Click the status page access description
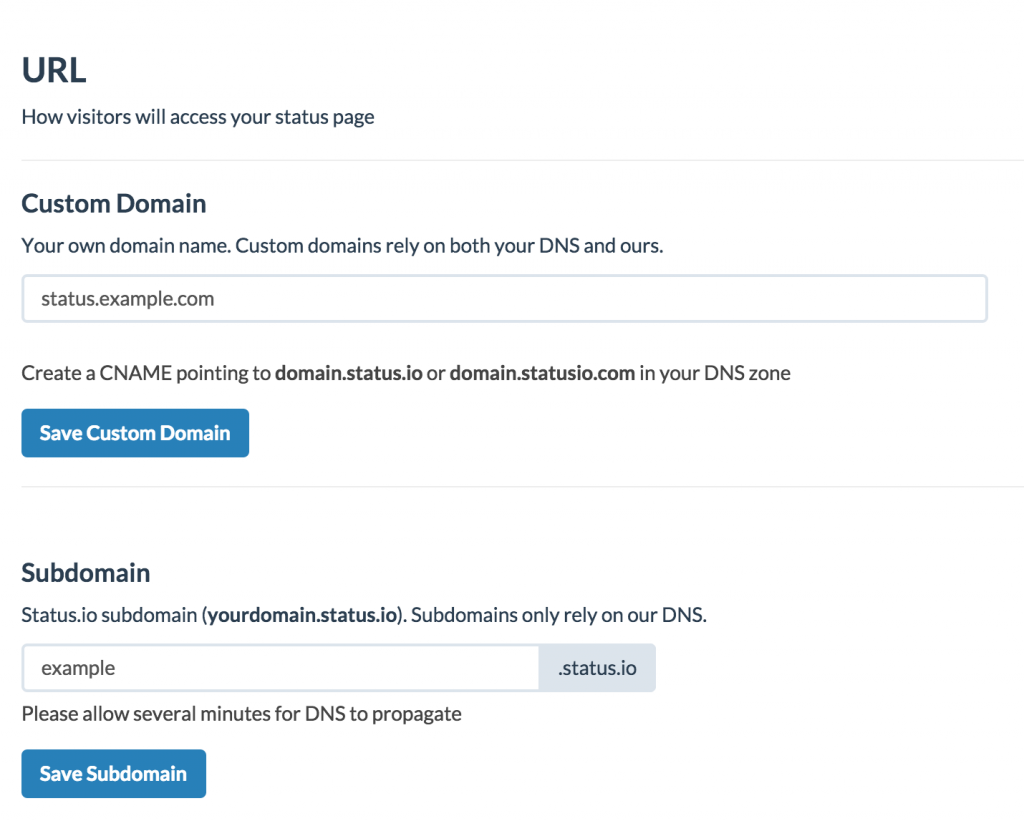Viewport: 1024px width, 821px height. pyautogui.click(x=197, y=116)
